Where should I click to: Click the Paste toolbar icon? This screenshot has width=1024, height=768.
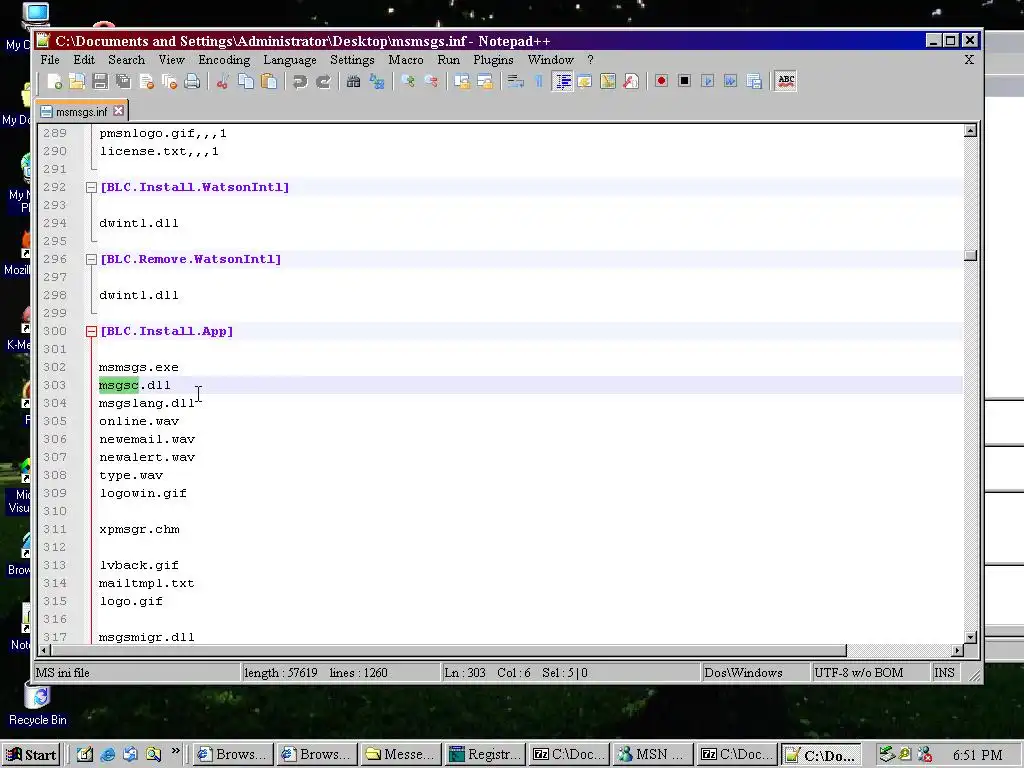coord(268,82)
